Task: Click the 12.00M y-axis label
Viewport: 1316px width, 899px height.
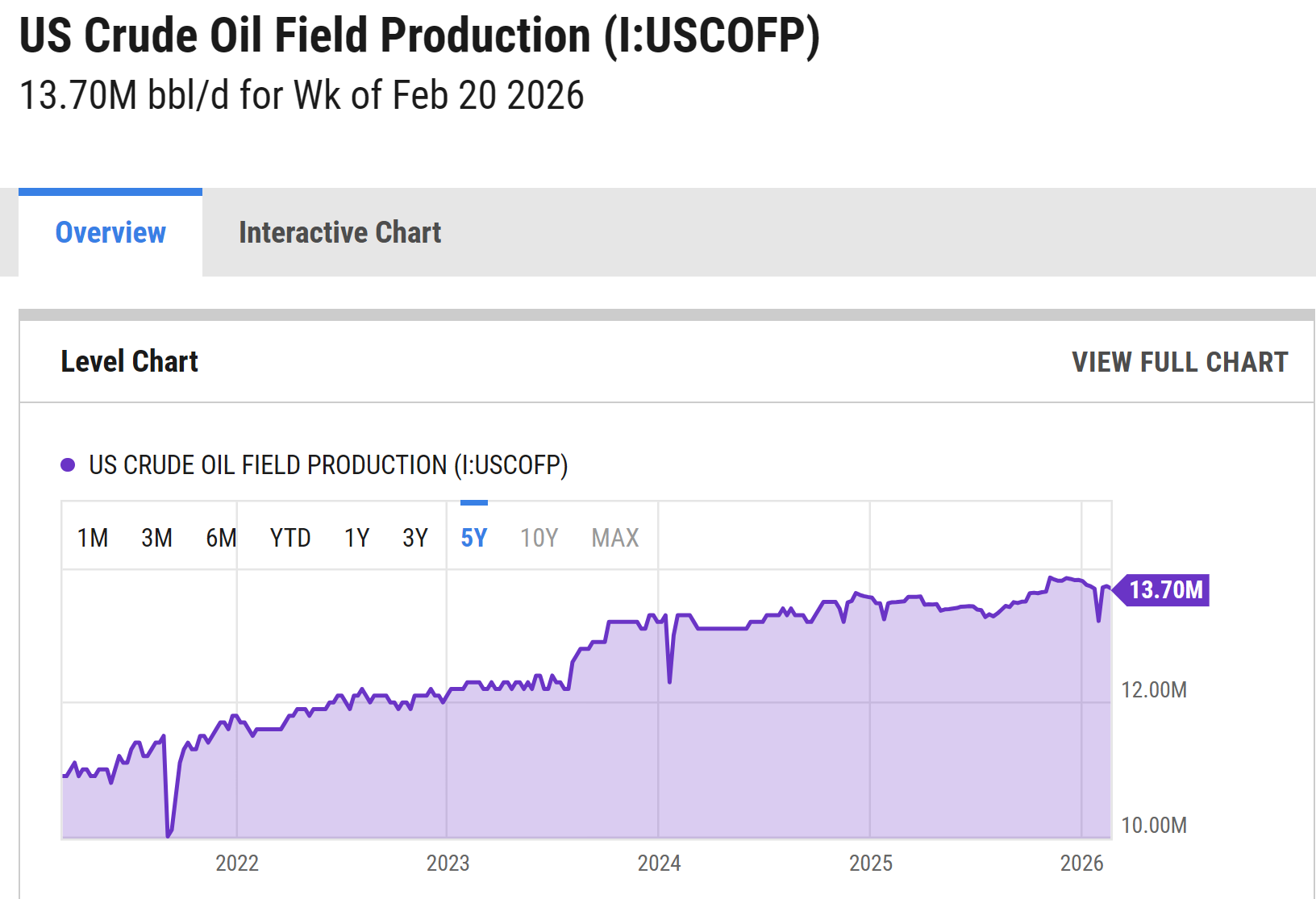Action: (x=1154, y=690)
